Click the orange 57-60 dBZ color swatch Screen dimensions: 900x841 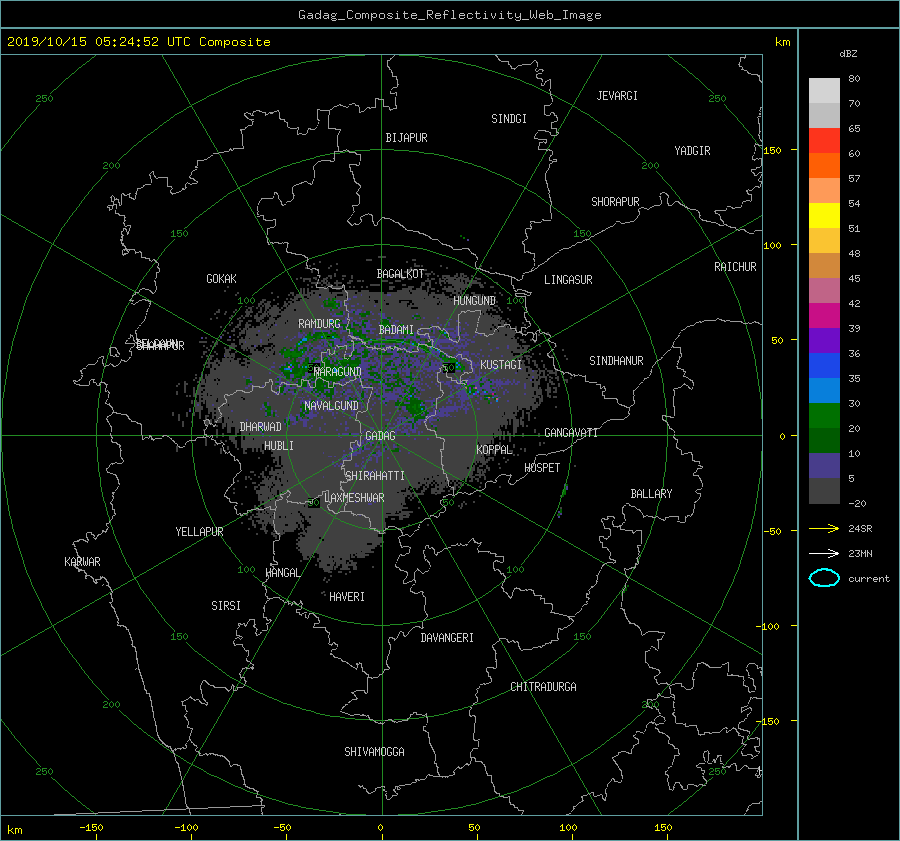pos(824,165)
